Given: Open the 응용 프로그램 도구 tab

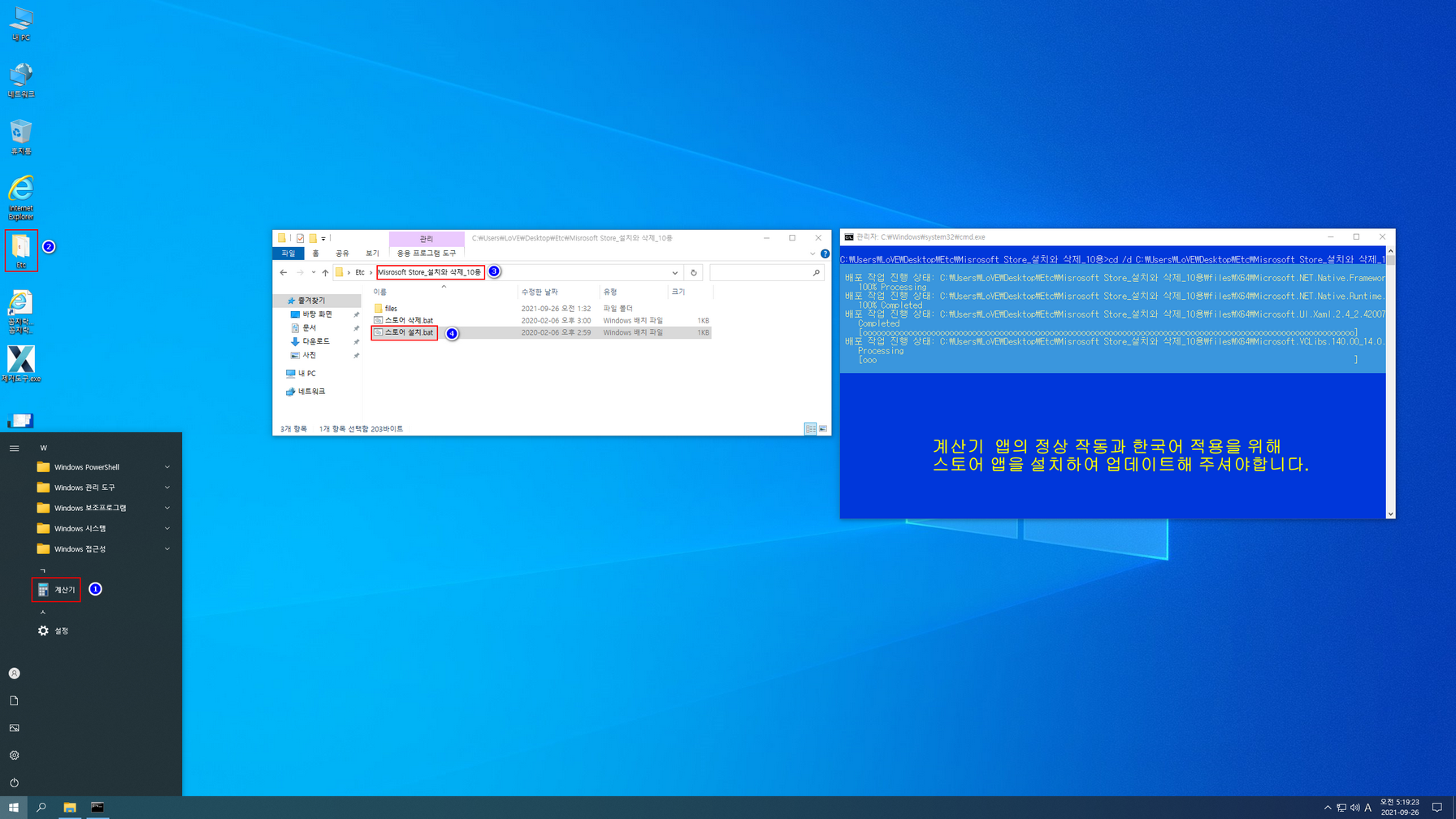Looking at the screenshot, I should (x=427, y=253).
